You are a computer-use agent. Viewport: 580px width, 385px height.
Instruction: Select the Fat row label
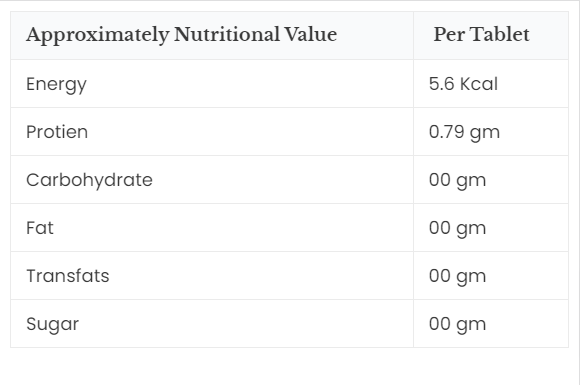tap(40, 228)
